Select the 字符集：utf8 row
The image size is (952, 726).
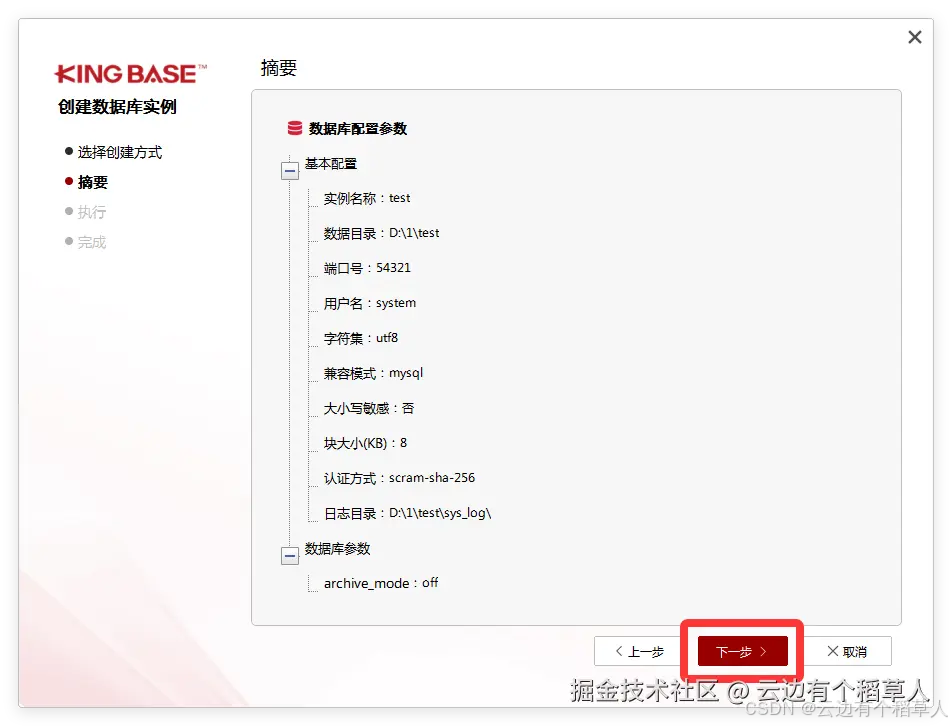tap(361, 338)
